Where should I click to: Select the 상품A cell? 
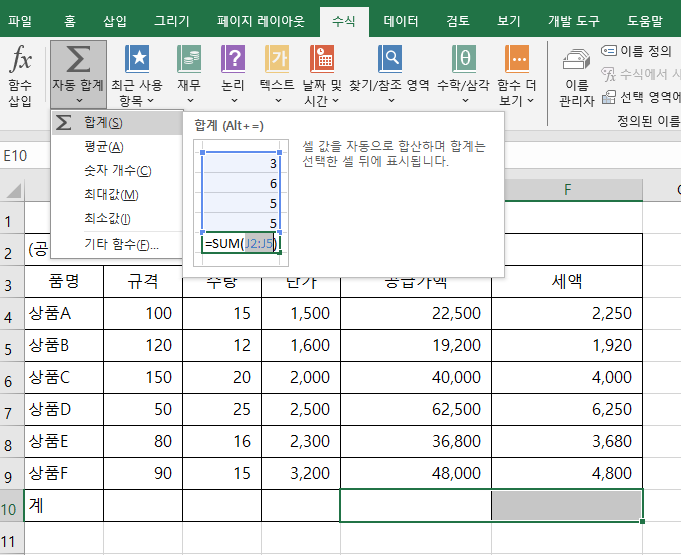coord(64,314)
